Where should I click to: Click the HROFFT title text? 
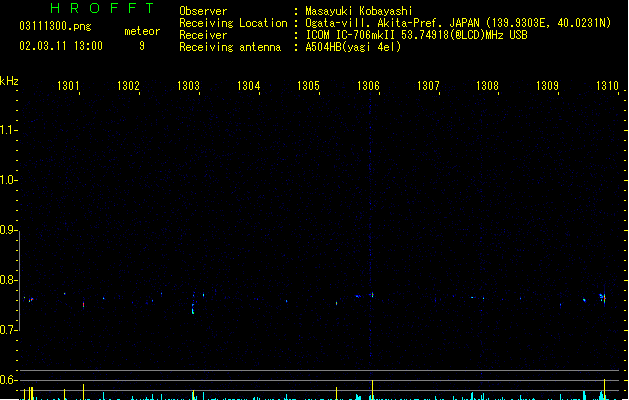click(x=102, y=8)
